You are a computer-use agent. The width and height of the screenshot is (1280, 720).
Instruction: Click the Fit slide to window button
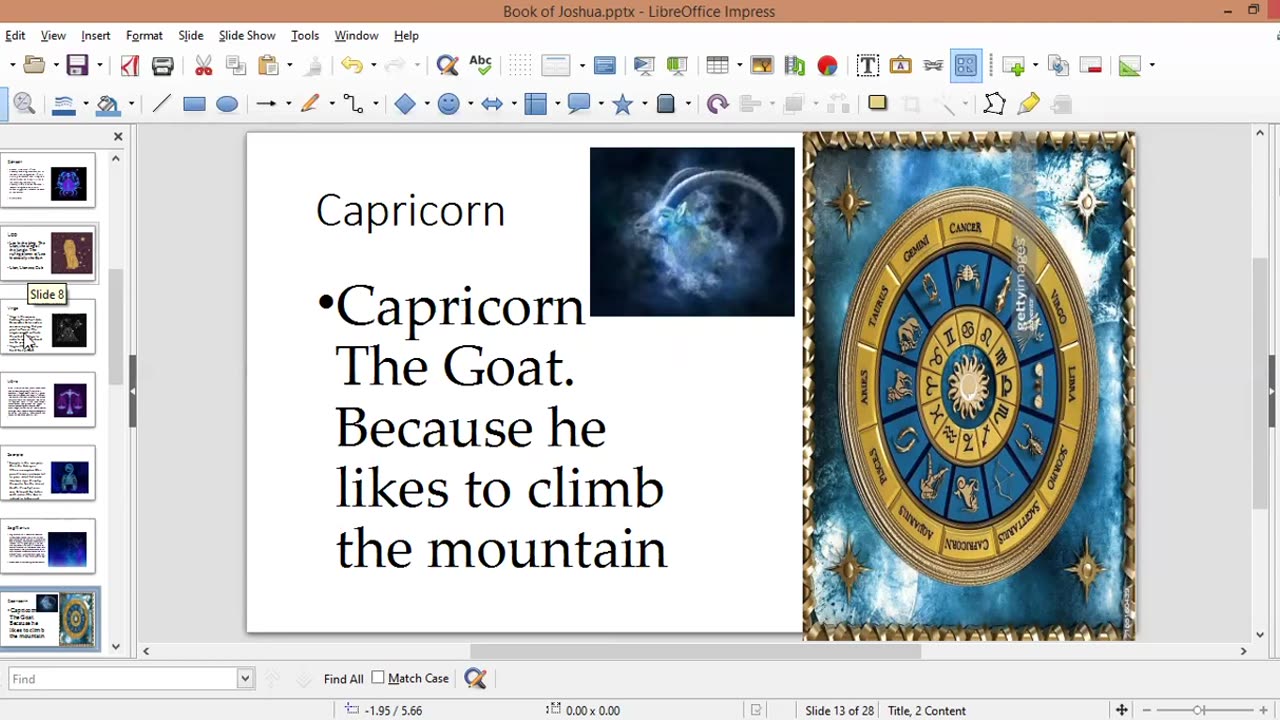pos(1122,710)
